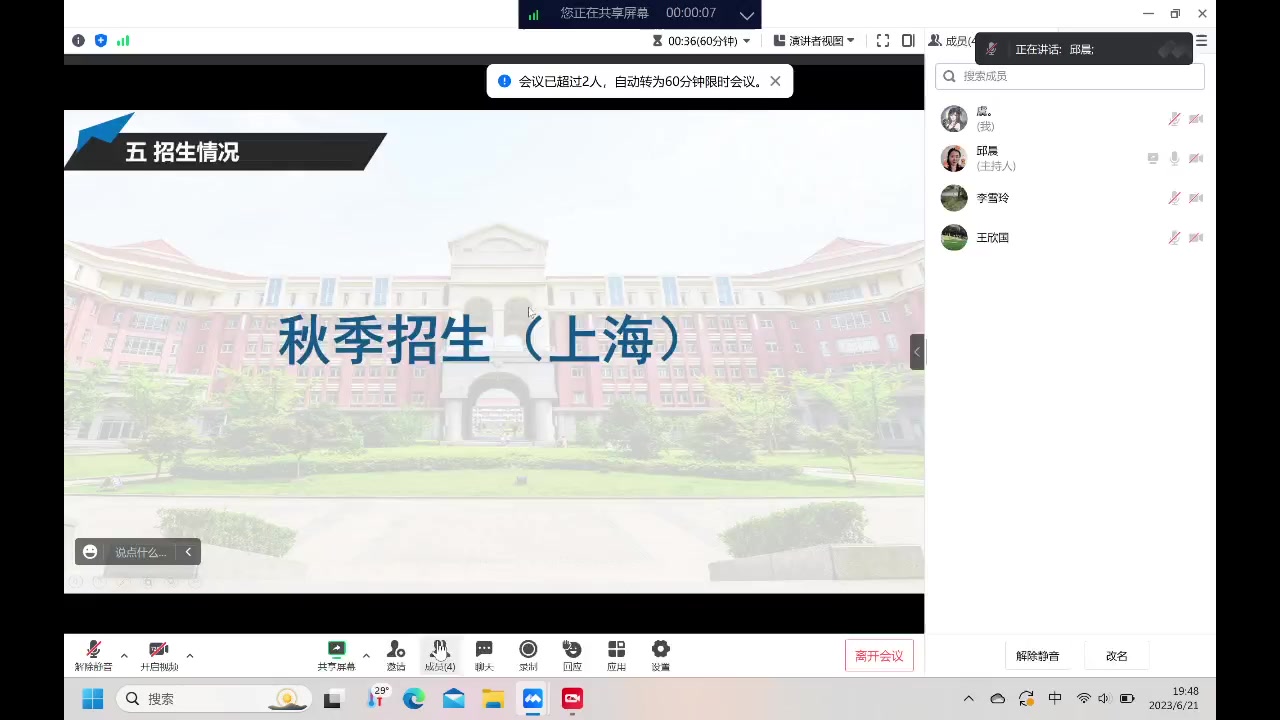The height and width of the screenshot is (720, 1280).
Task: Open audio options arrow beside 解除静音
Action: (124, 656)
